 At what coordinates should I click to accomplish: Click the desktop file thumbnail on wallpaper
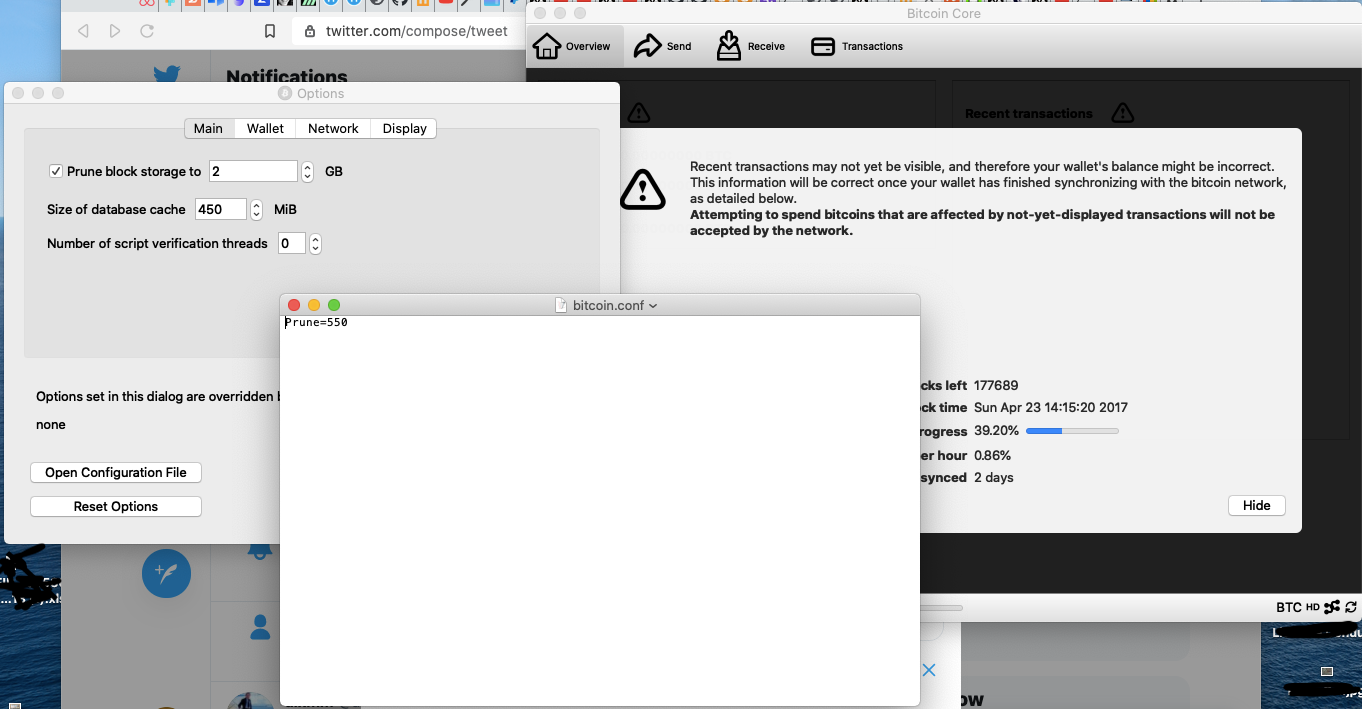pos(1327,671)
